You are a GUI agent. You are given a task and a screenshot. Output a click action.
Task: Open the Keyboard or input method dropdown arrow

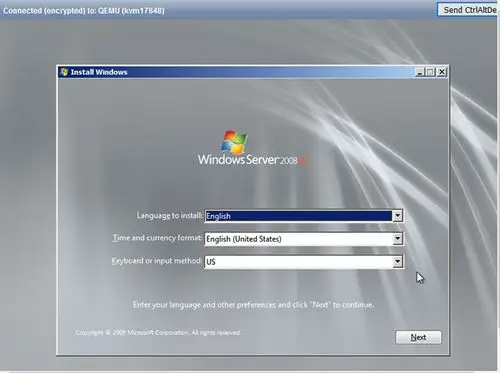(397, 262)
